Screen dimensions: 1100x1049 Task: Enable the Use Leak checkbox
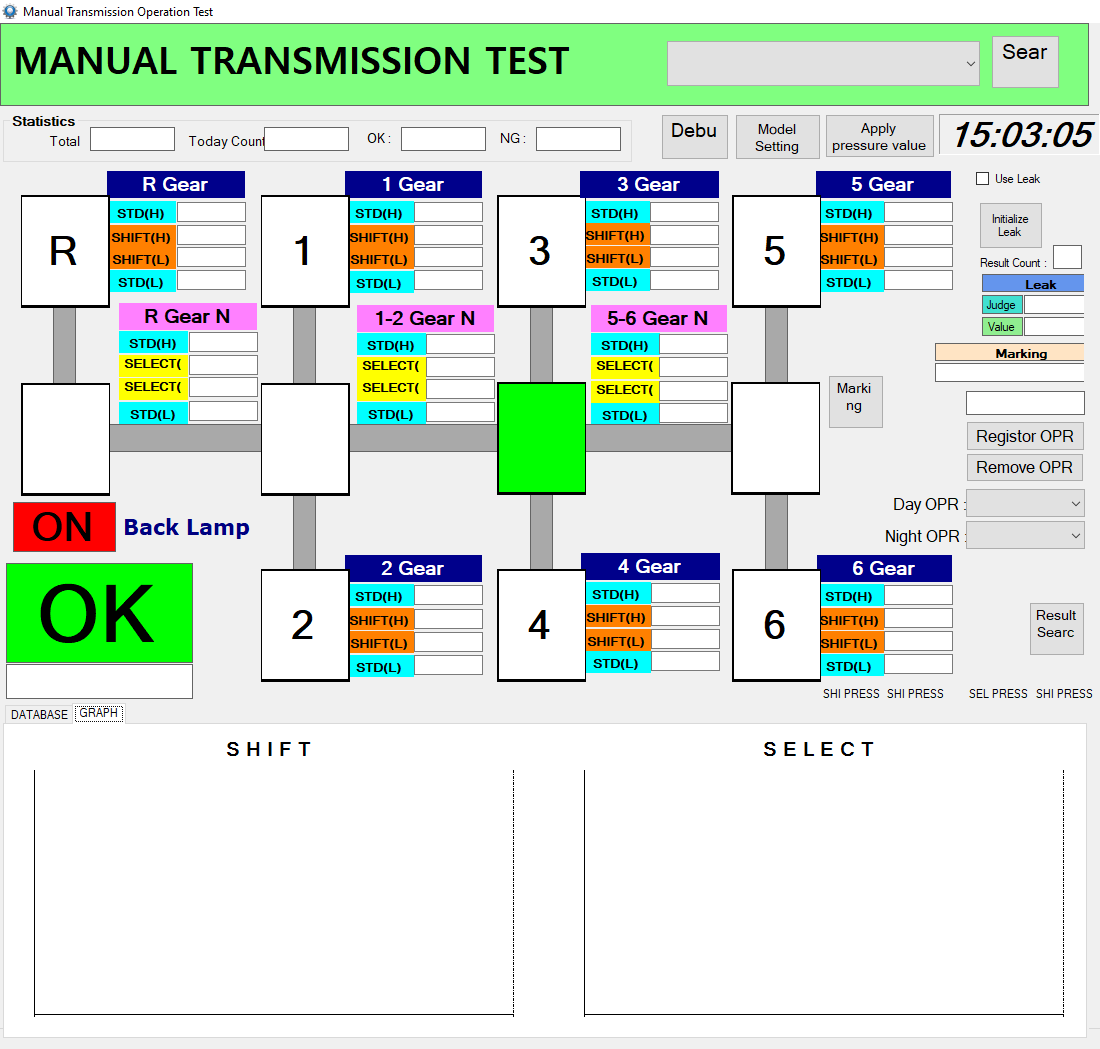983,179
